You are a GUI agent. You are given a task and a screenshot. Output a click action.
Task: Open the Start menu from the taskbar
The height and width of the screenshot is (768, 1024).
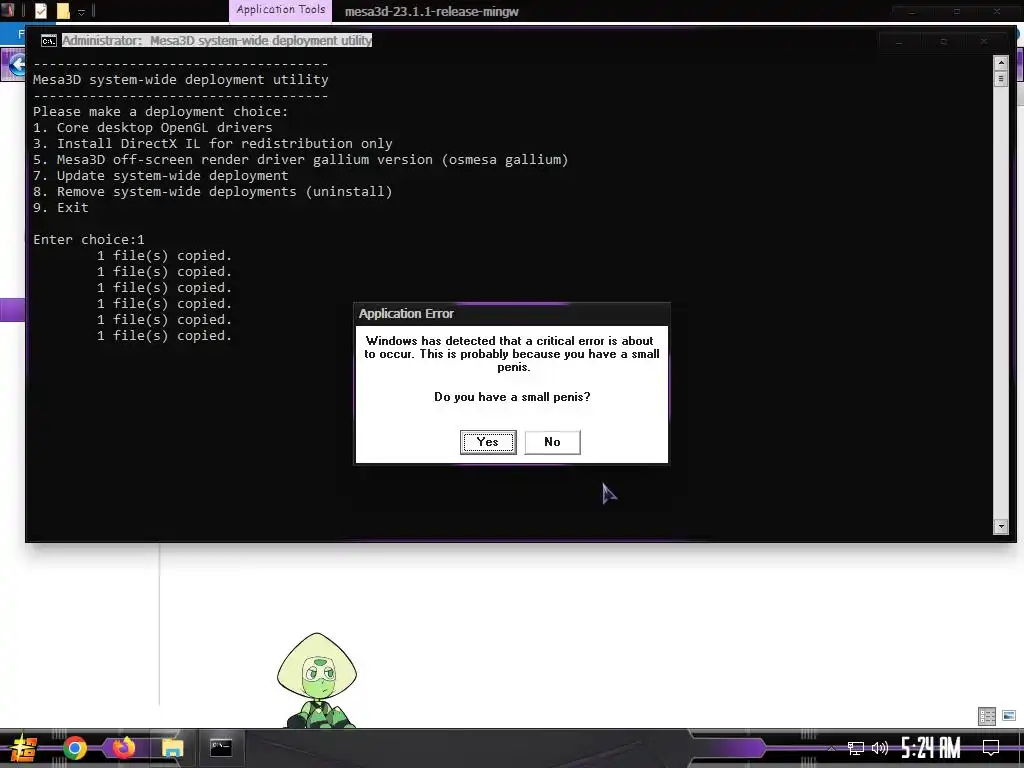point(22,748)
